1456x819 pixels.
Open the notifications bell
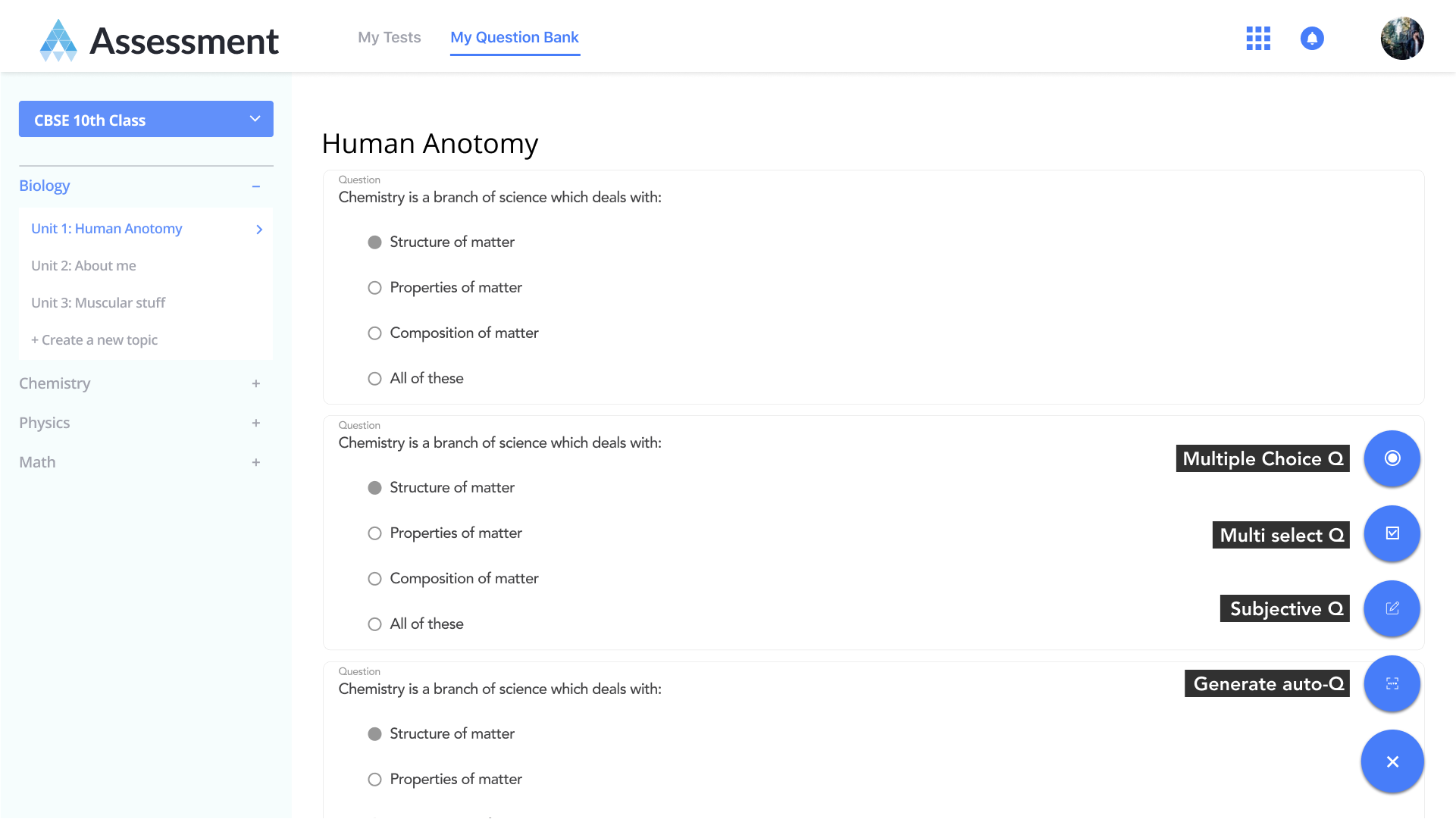(x=1312, y=38)
